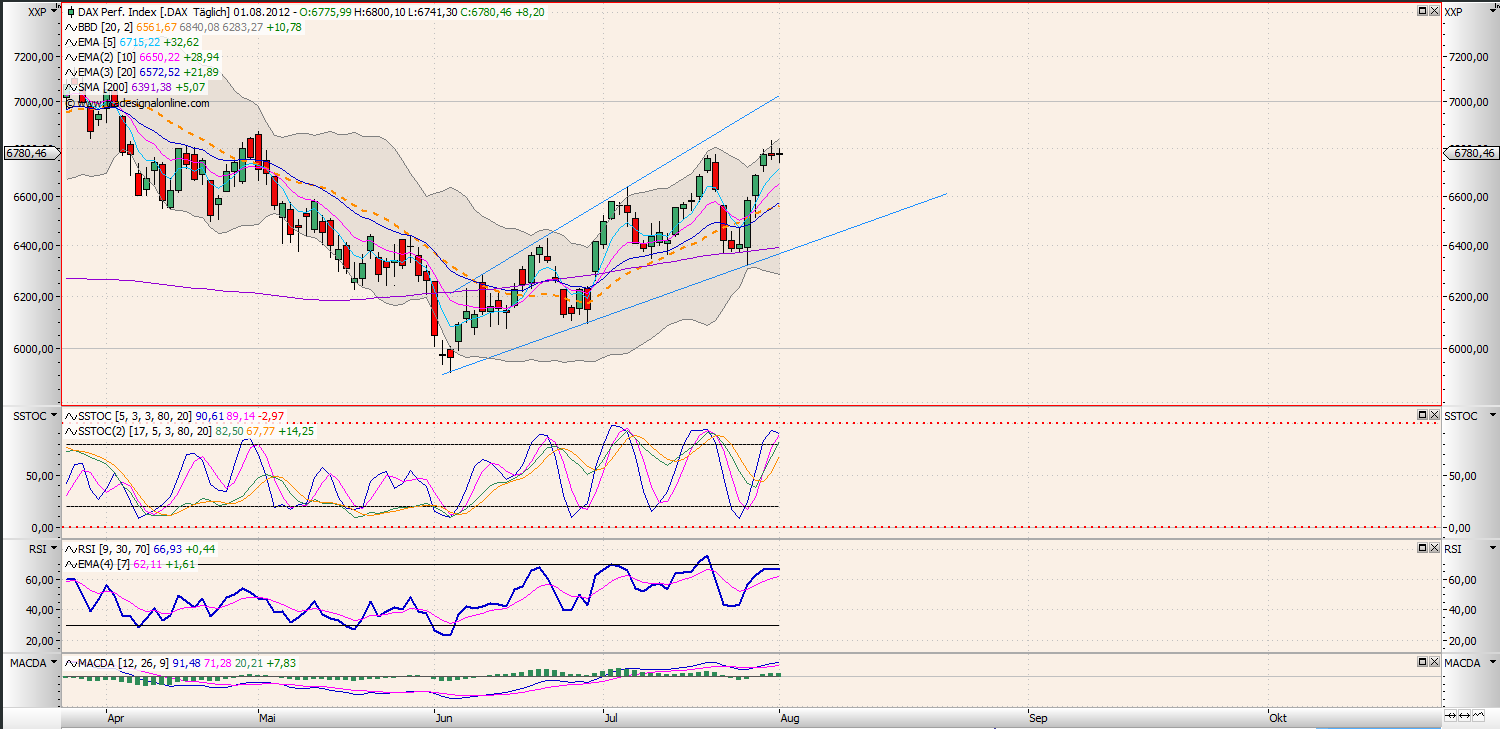Click the candlestick symbol icon beside DAX Perf. Index
Image resolution: width=1500 pixels, height=729 pixels.
(71, 12)
